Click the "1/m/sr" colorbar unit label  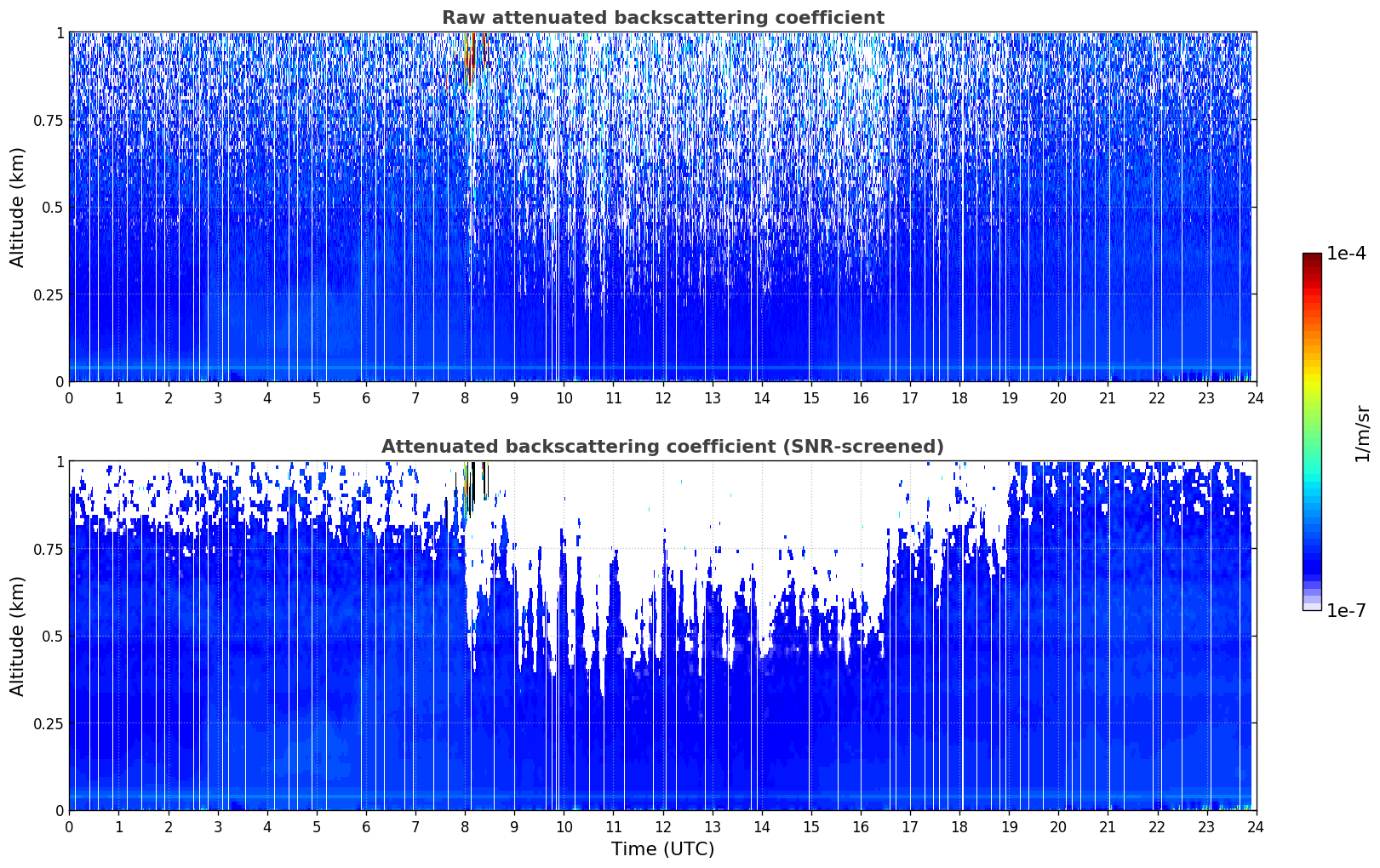1362,432
